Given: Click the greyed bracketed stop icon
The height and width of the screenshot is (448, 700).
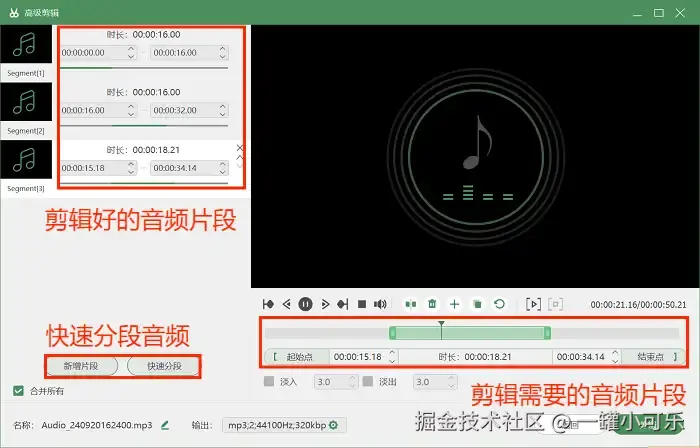Looking at the screenshot, I should point(555,304).
